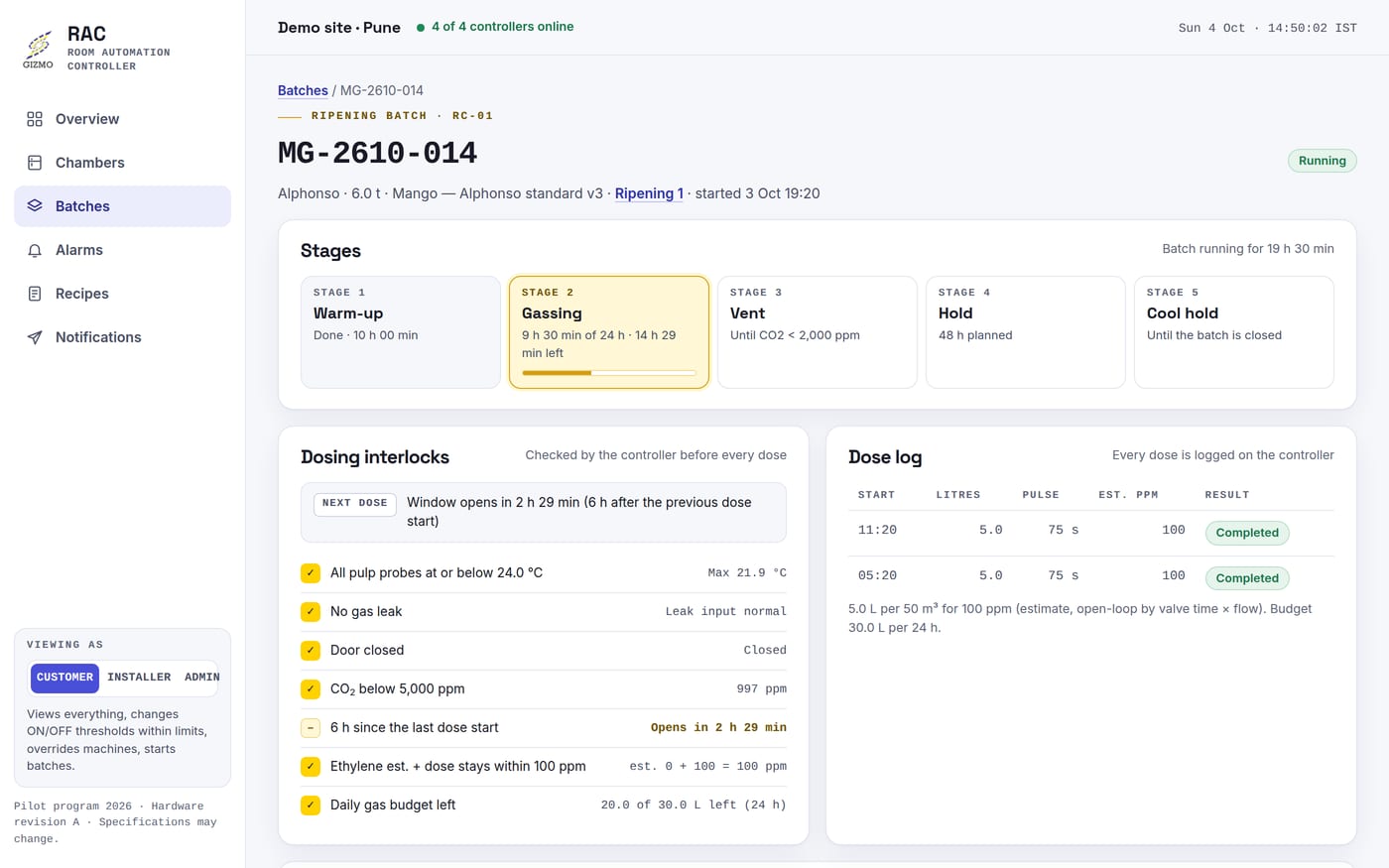The width and height of the screenshot is (1389, 868).
Task: Click the Gizmo RAC logo icon
Action: (38, 49)
